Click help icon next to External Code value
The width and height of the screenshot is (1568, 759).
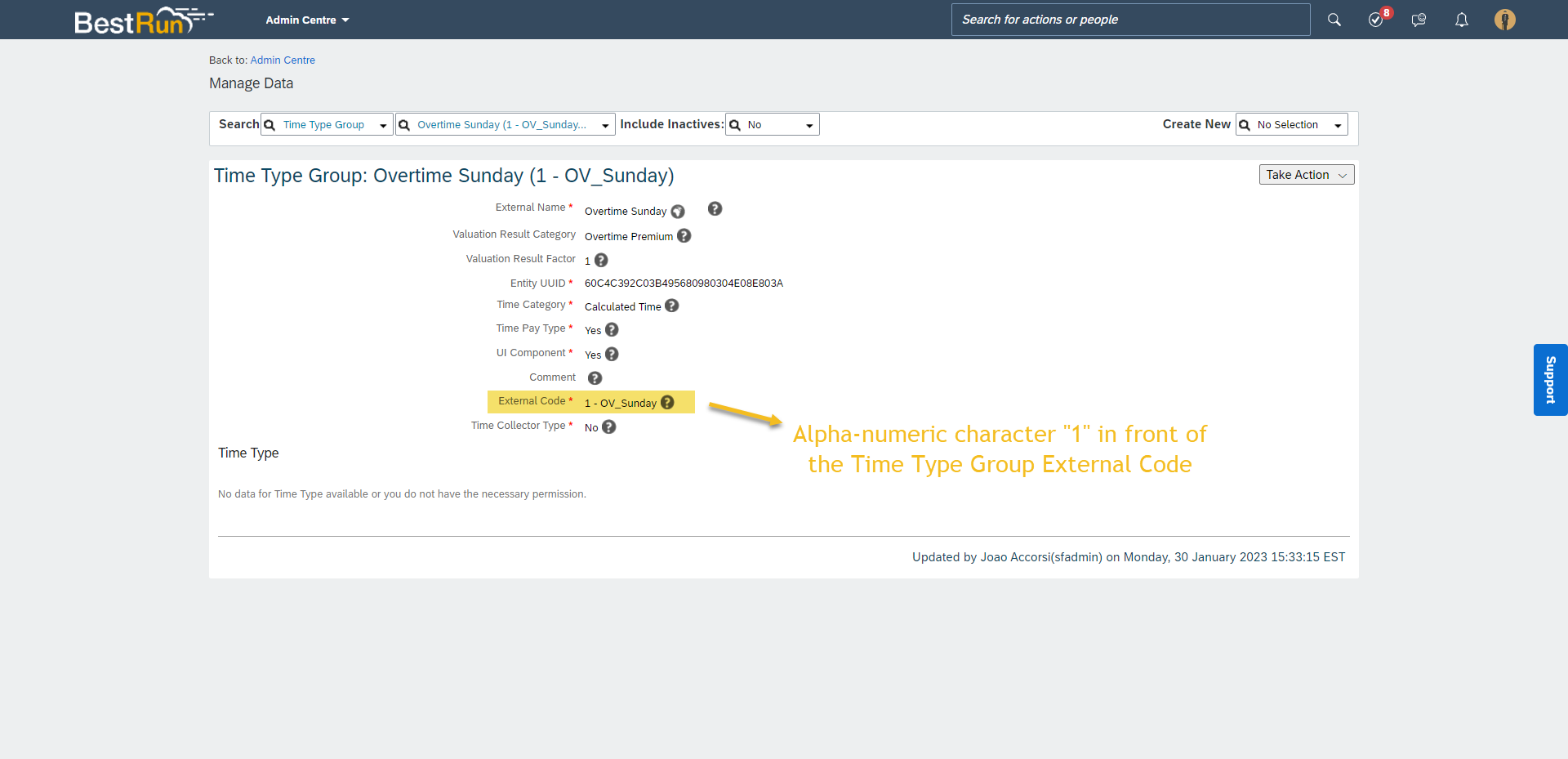tap(667, 403)
